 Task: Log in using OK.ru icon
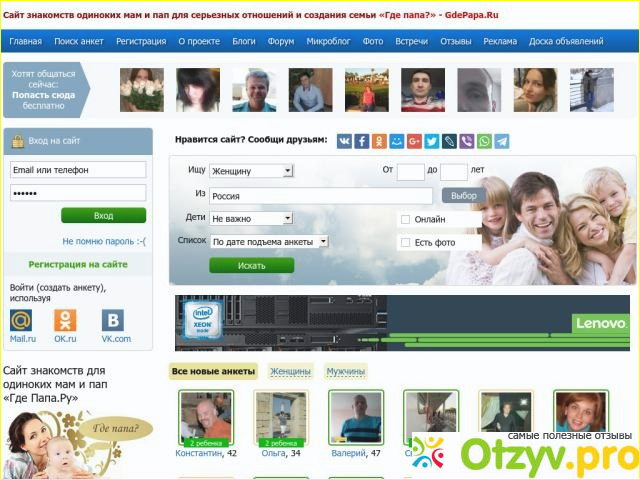[65, 321]
